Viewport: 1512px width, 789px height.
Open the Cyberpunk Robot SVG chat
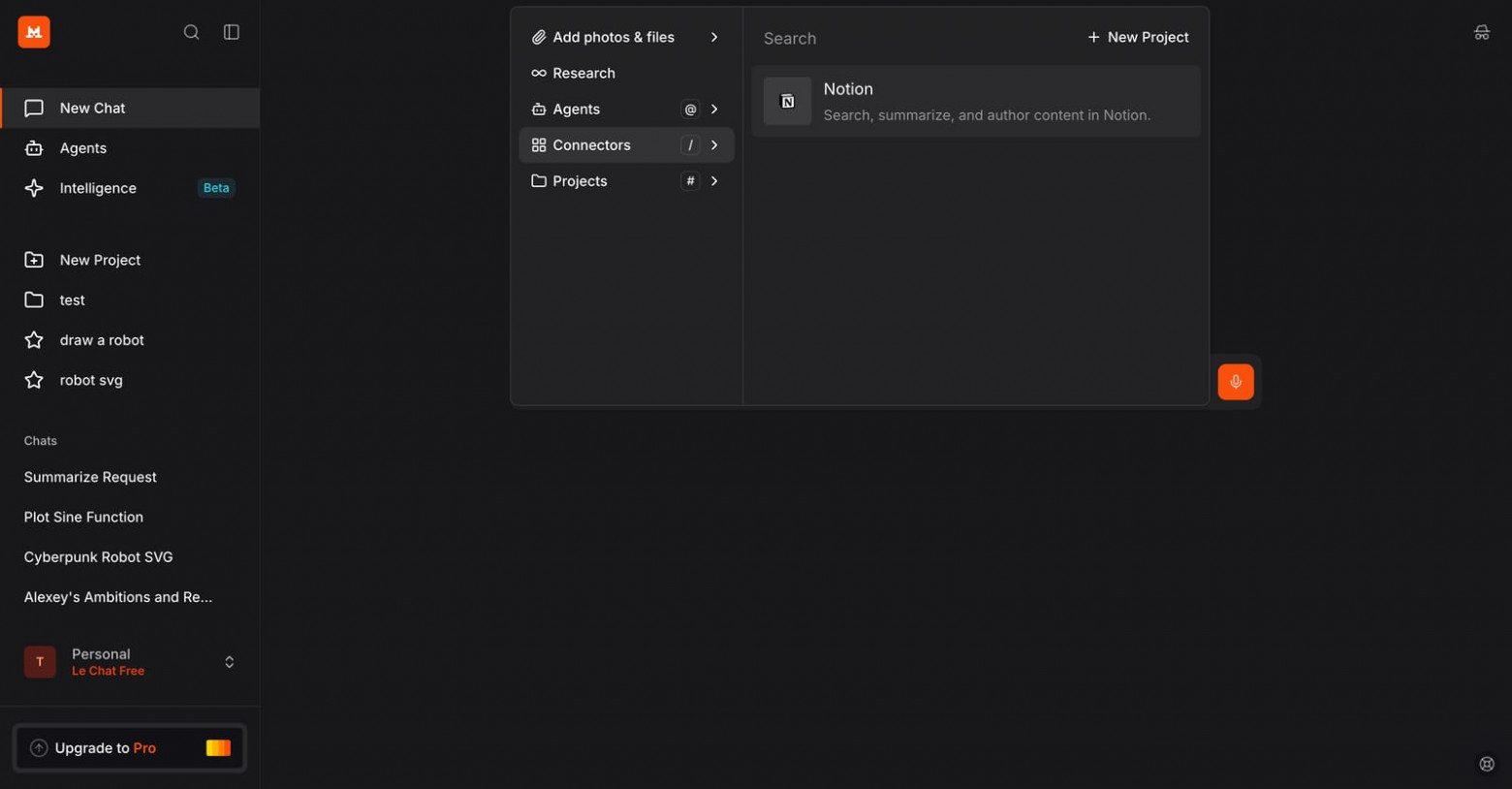(99, 557)
